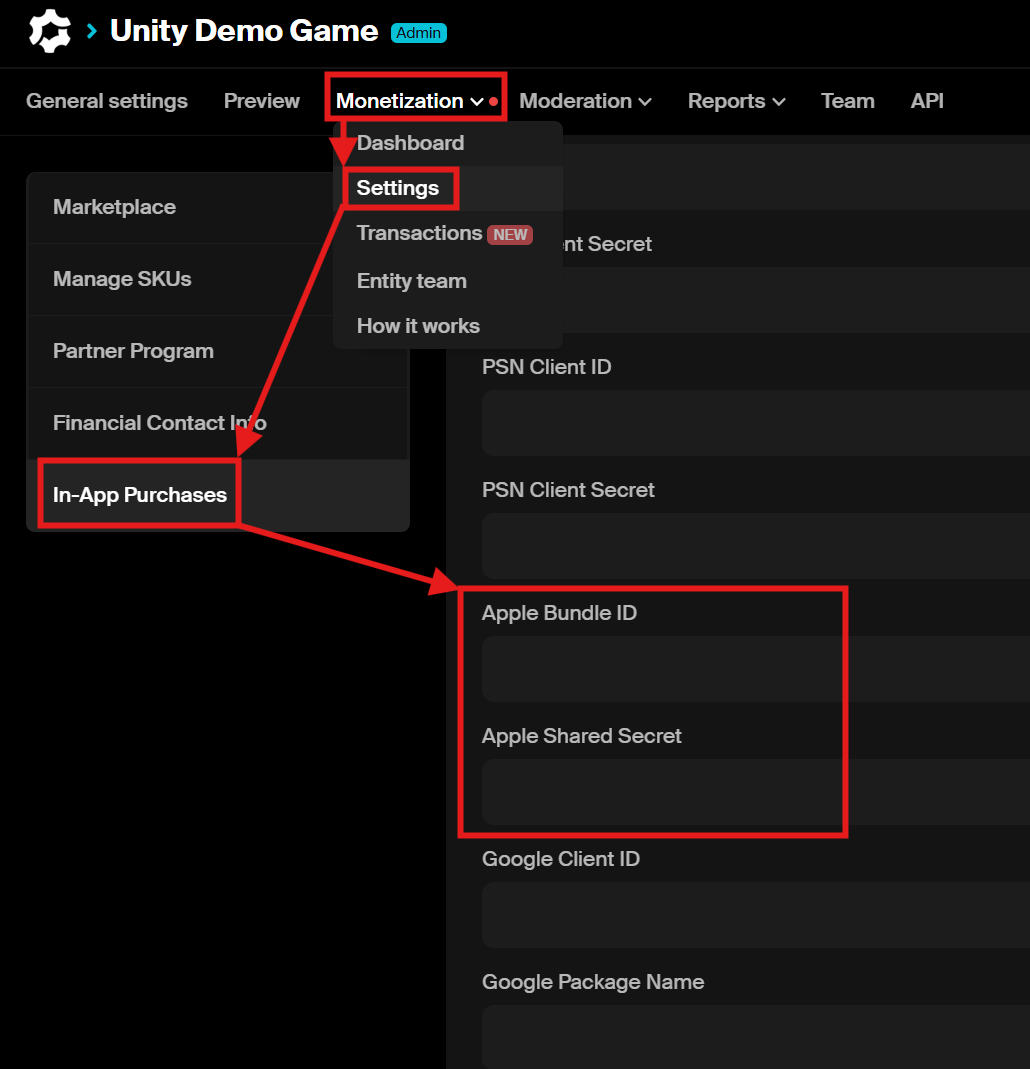Click the PSN Client Secret label
The image size is (1030, 1069).
[568, 490]
